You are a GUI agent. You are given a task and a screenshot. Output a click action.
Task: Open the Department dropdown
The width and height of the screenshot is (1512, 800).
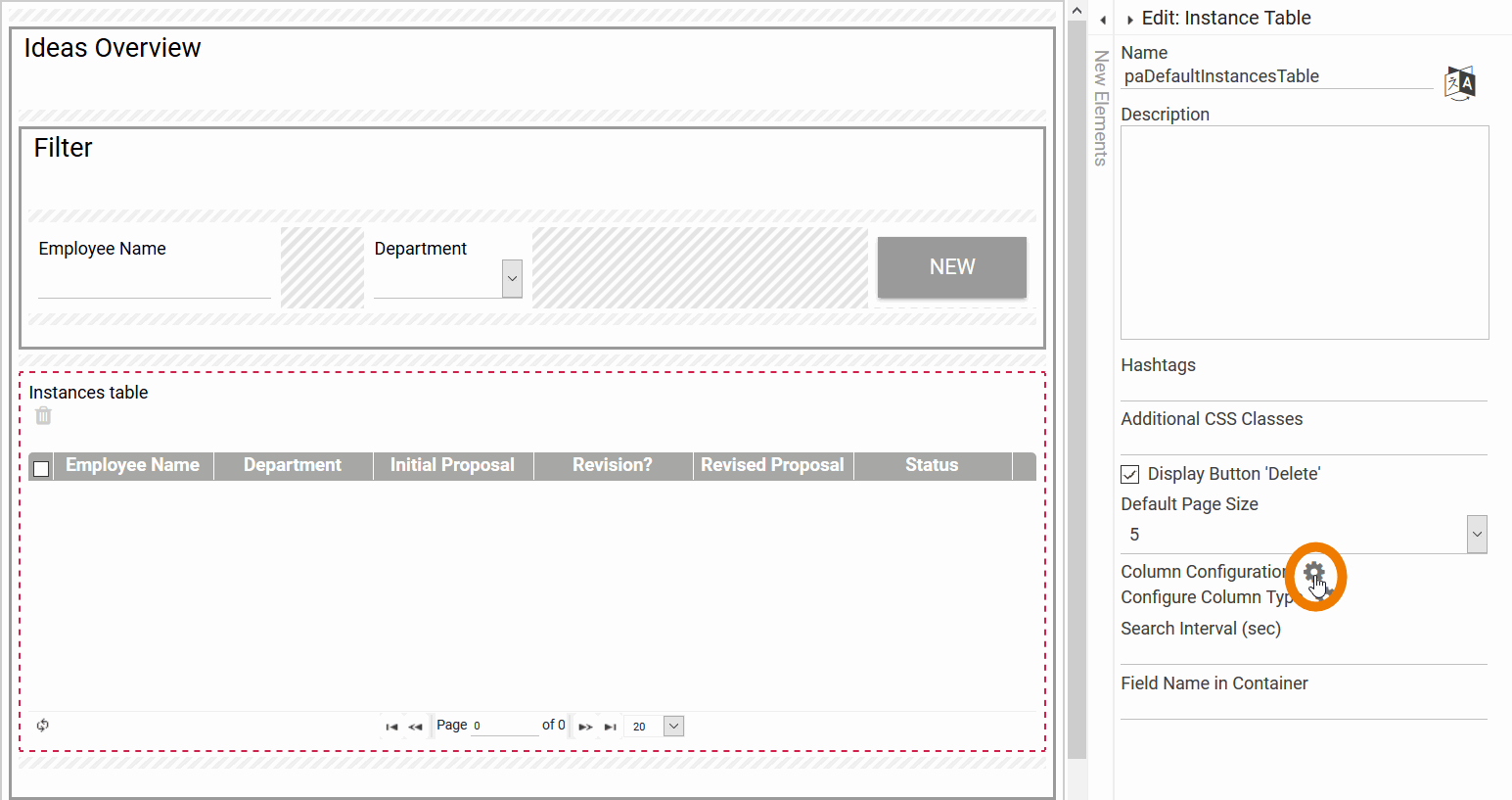pos(511,278)
